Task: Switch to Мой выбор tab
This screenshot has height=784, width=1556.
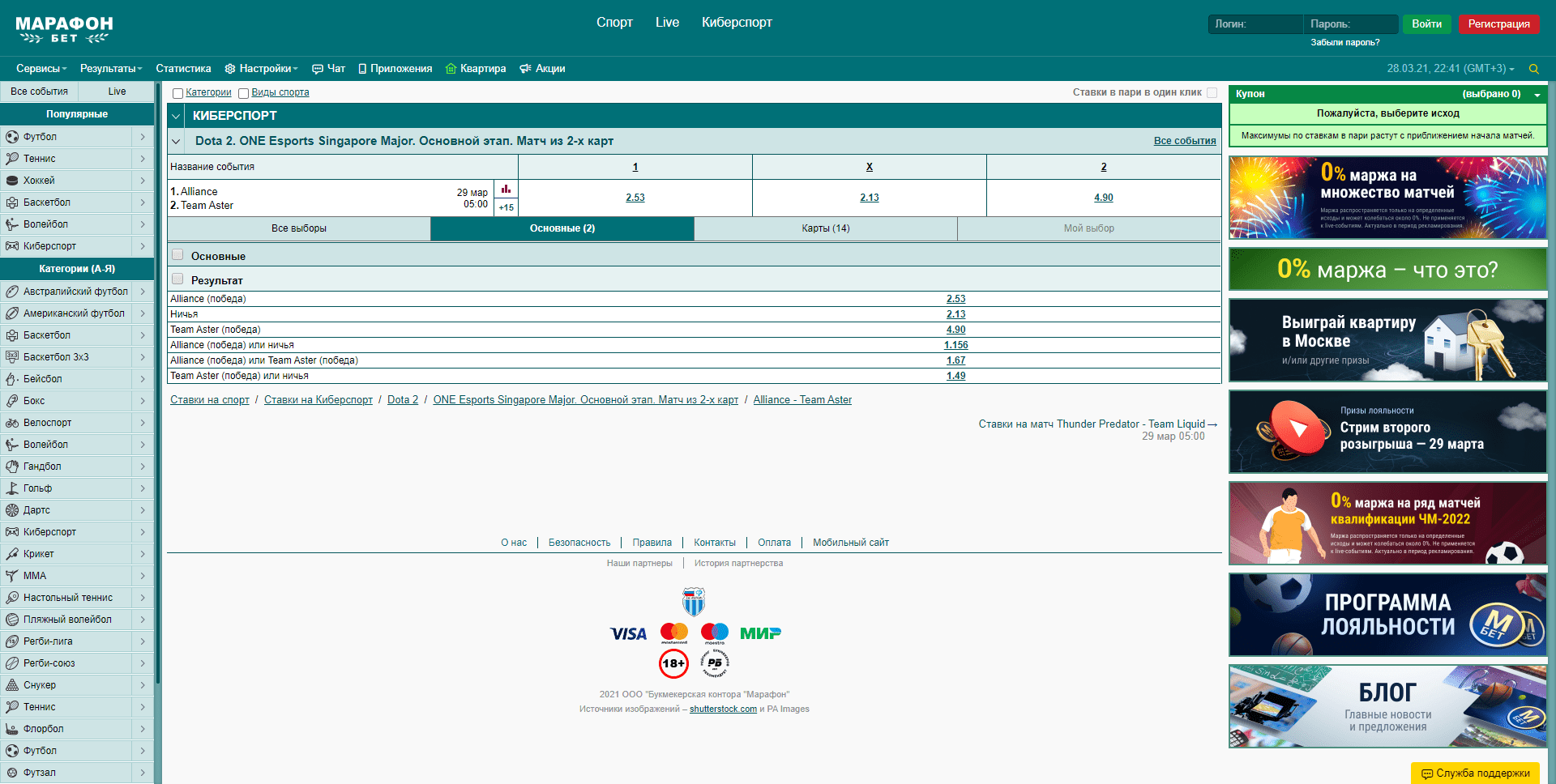Action: (1089, 228)
